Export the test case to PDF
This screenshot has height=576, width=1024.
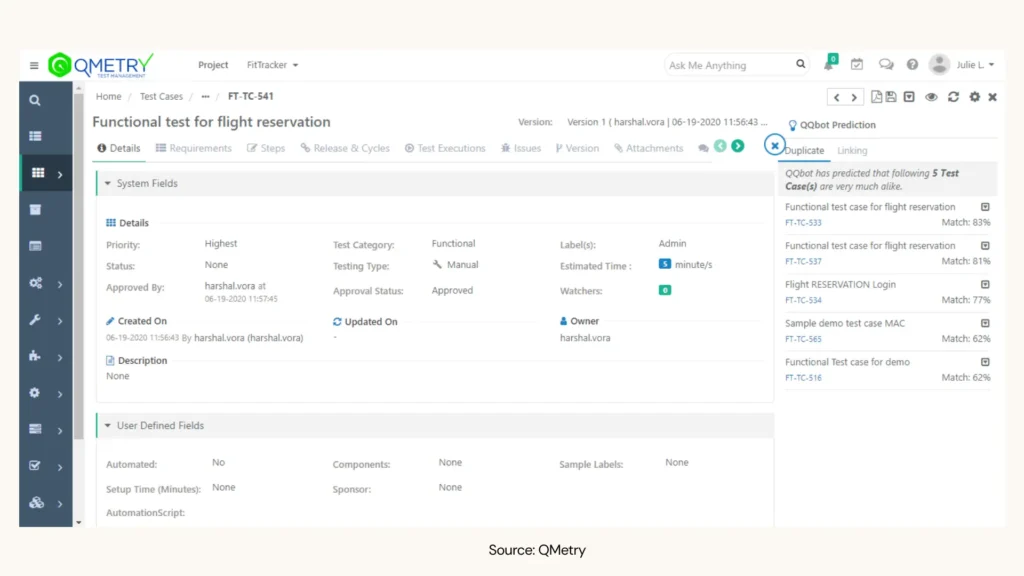[x=876, y=97]
